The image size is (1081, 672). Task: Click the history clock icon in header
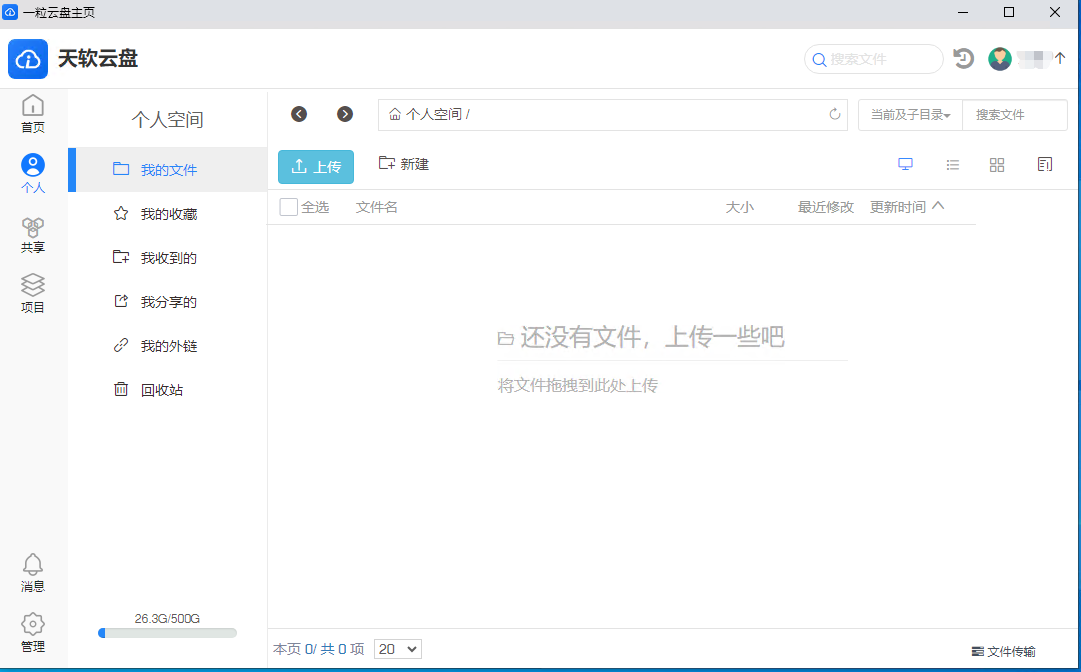click(963, 59)
